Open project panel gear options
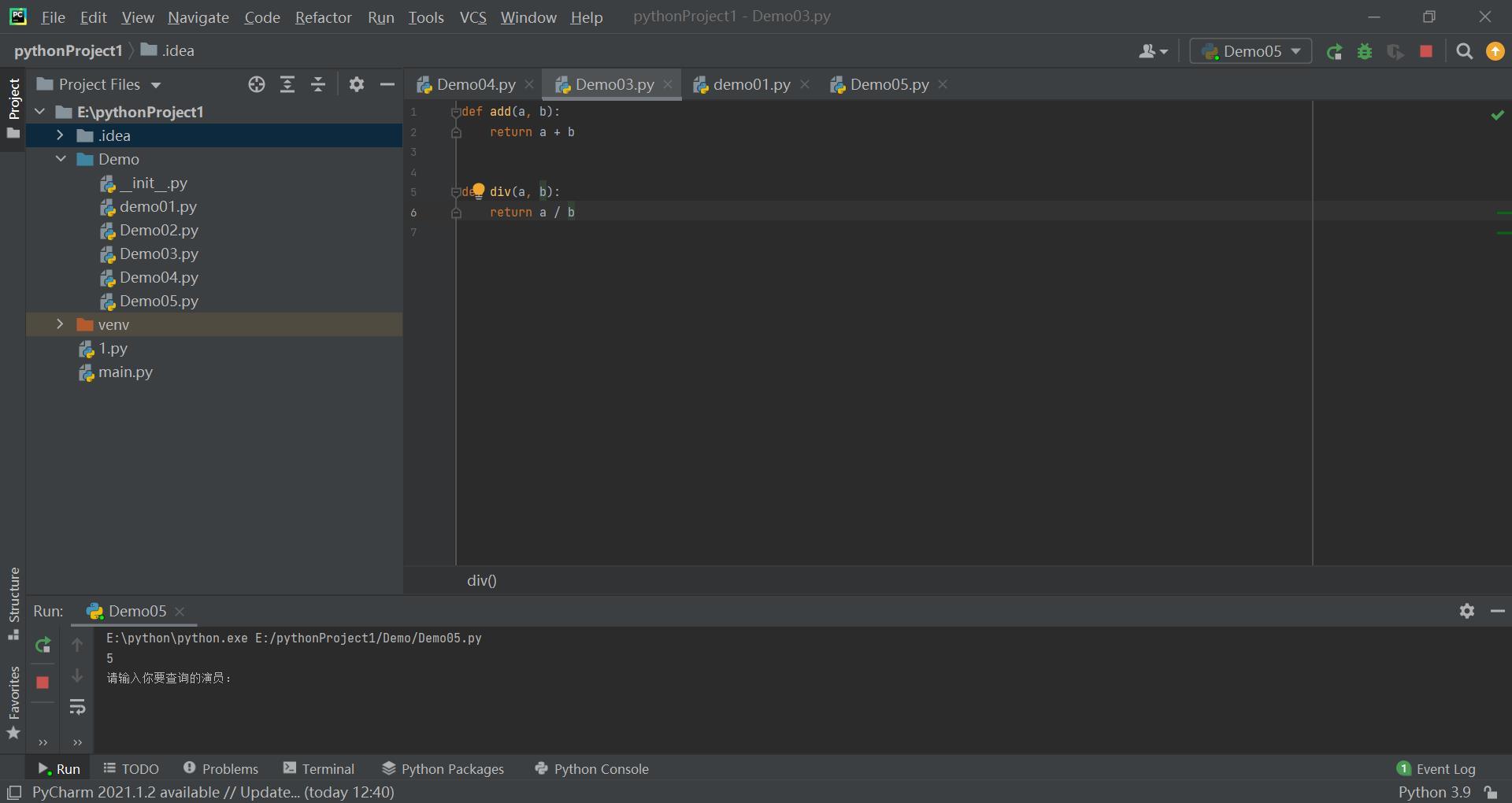Screen dimensions: 1512x803 357,84
